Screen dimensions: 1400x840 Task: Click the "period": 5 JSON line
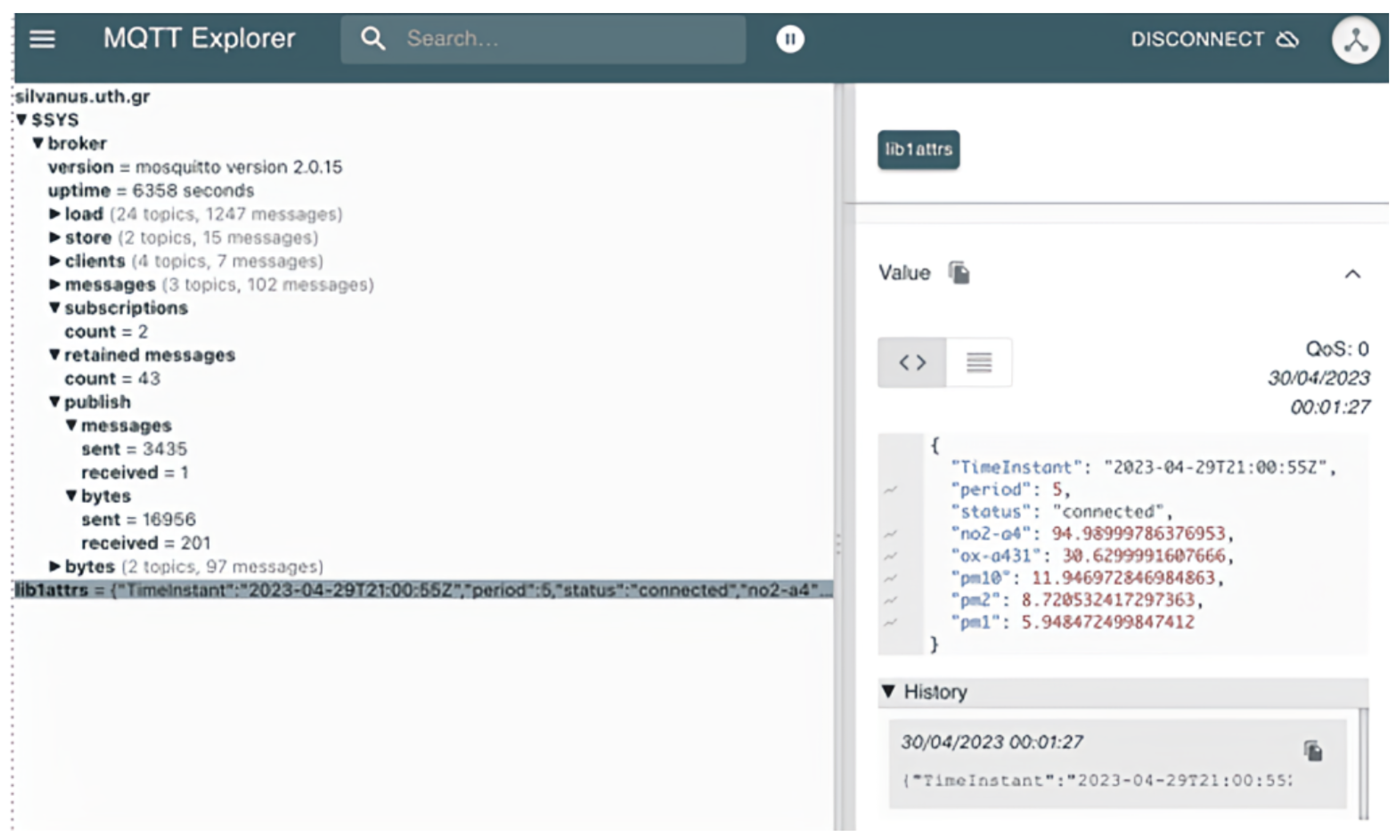1010,489
